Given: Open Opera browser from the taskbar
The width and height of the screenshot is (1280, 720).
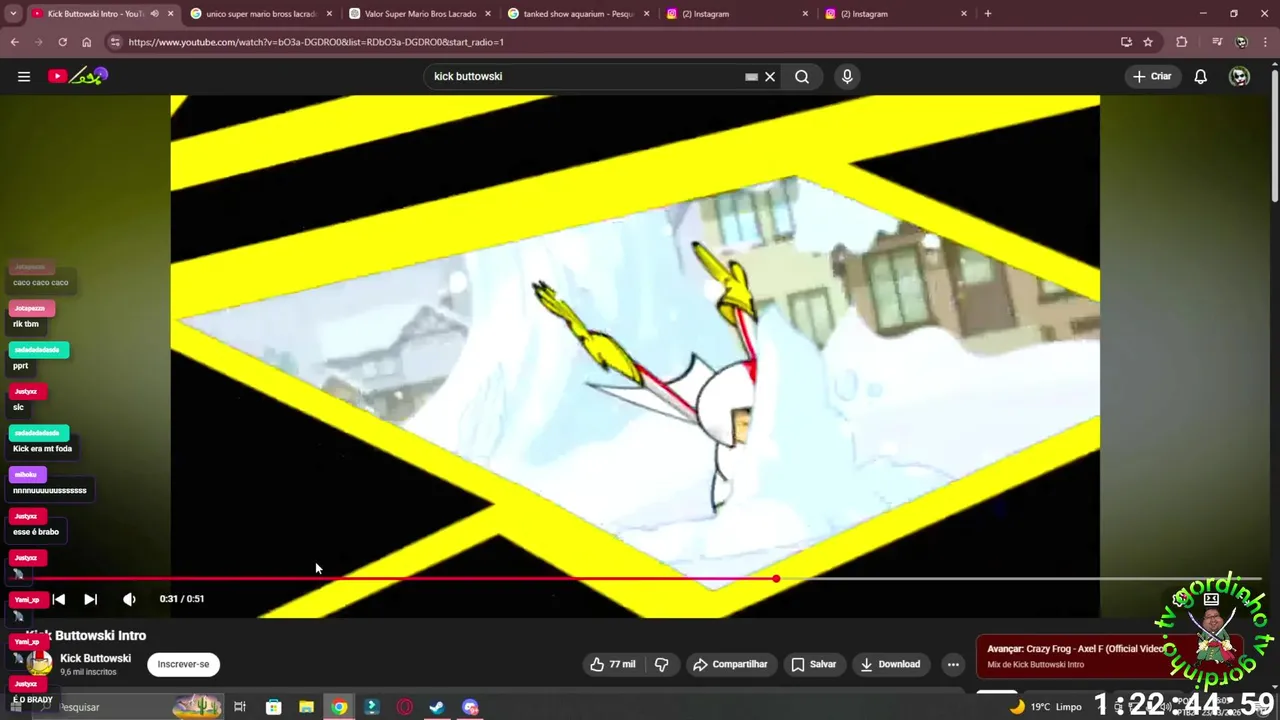Looking at the screenshot, I should (404, 707).
